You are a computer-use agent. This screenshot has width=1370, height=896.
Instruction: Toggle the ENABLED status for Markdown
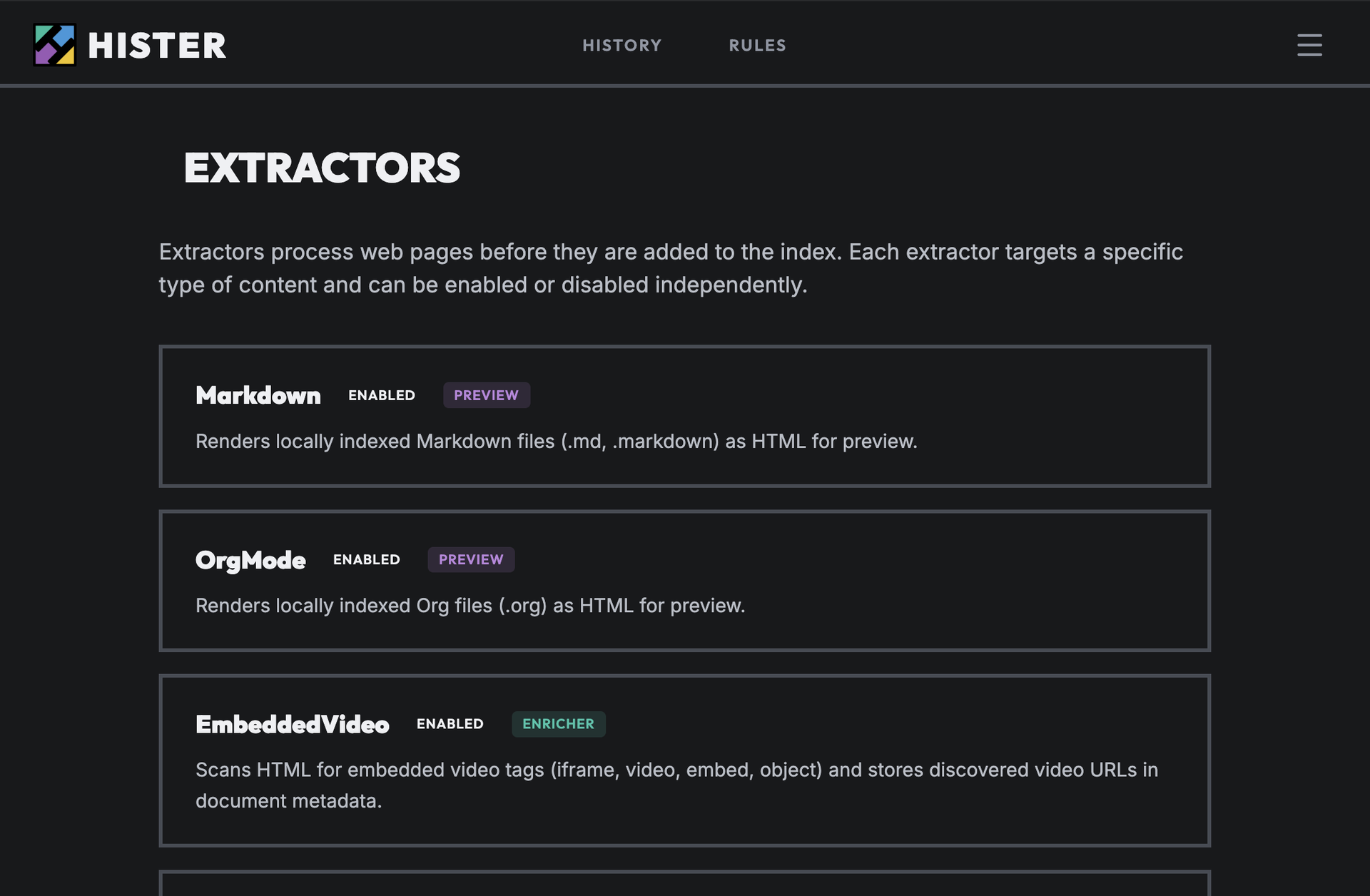(x=382, y=395)
